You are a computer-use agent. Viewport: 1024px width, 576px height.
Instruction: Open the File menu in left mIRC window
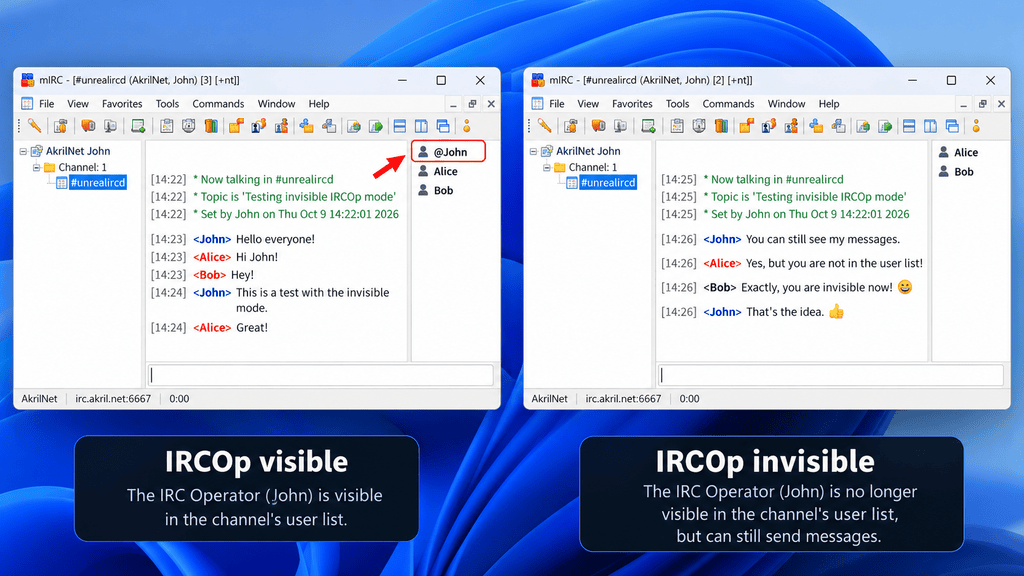(46, 104)
